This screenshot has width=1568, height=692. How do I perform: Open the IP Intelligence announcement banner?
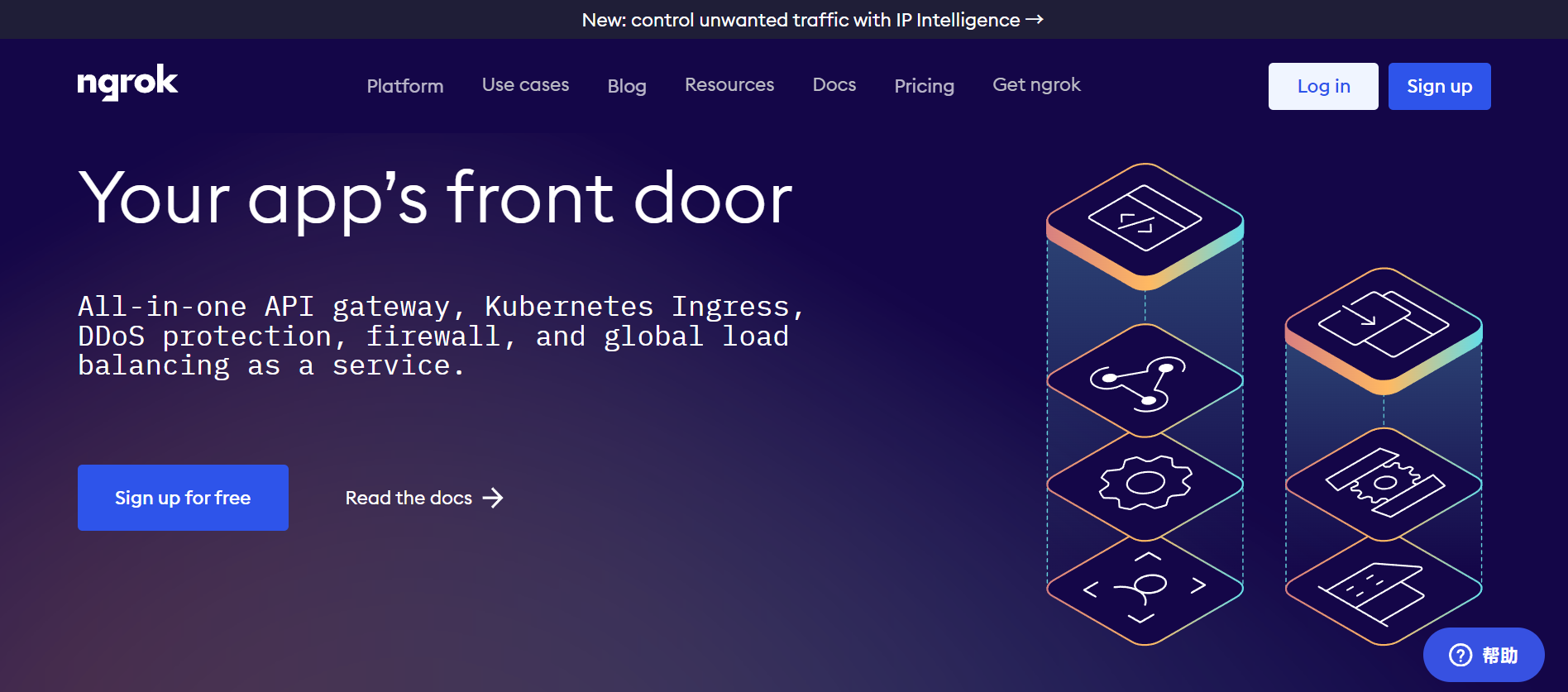click(x=812, y=20)
